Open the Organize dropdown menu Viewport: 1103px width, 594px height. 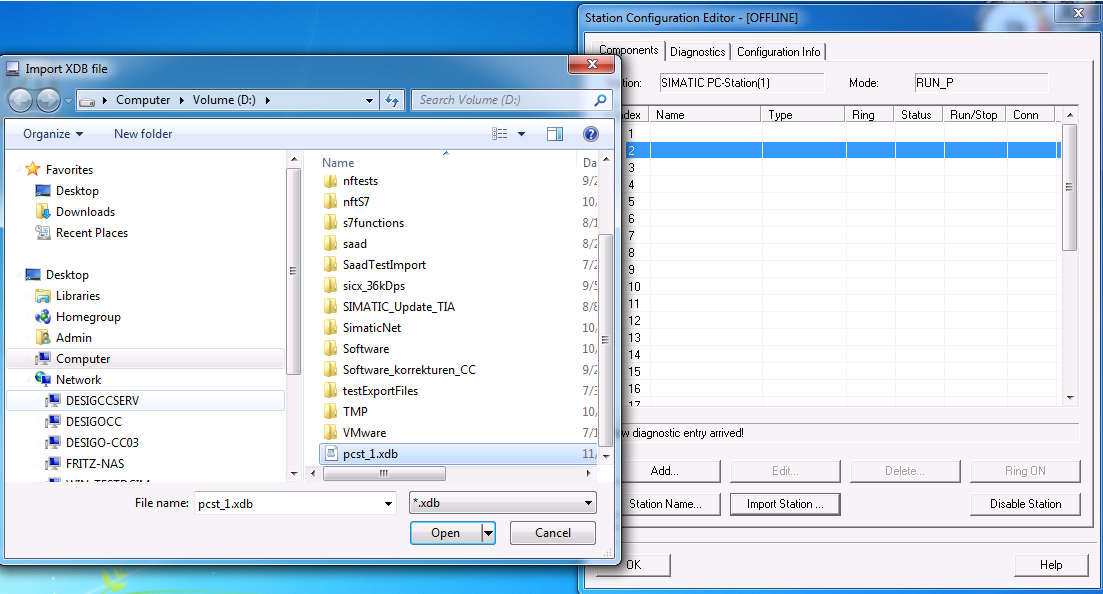point(54,134)
